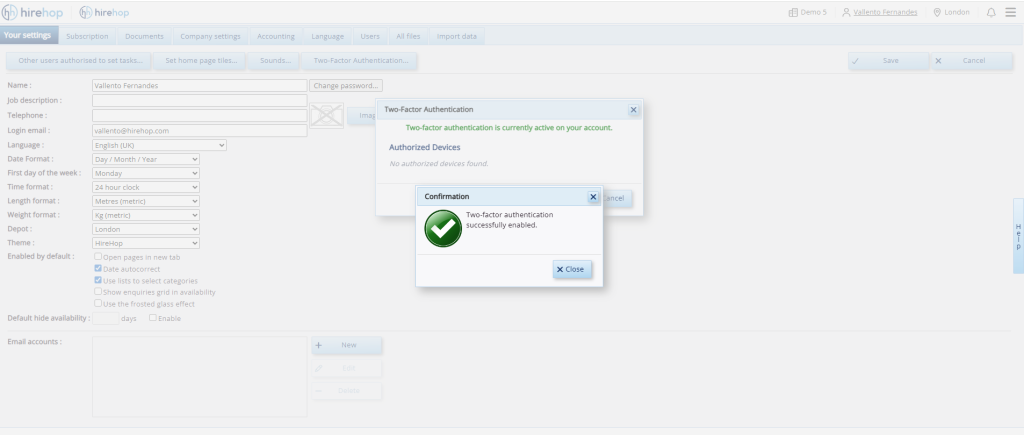Screen dimensions: 1024x435
Task: Open the First day of the week dropdown
Action: click(x=146, y=173)
